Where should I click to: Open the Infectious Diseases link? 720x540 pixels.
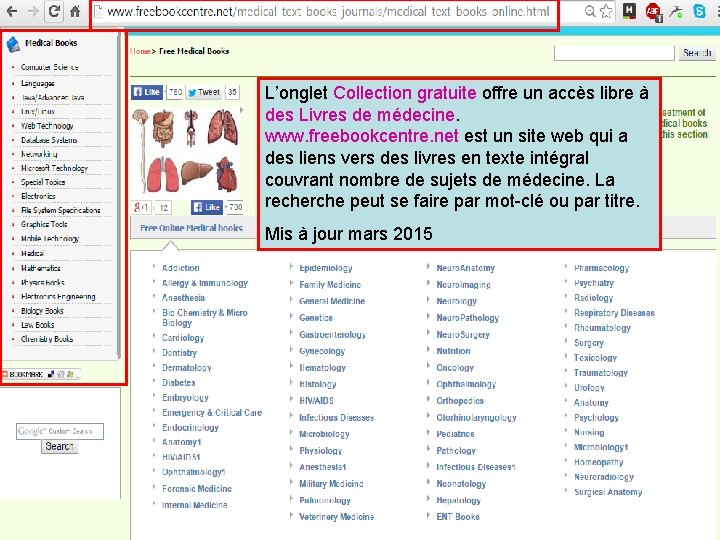[336, 417]
